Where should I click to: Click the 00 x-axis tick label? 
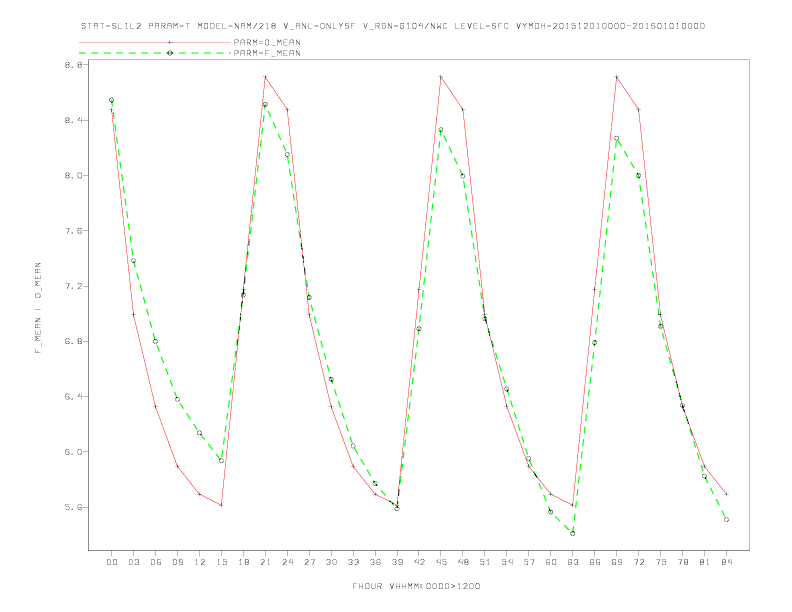tap(112, 562)
